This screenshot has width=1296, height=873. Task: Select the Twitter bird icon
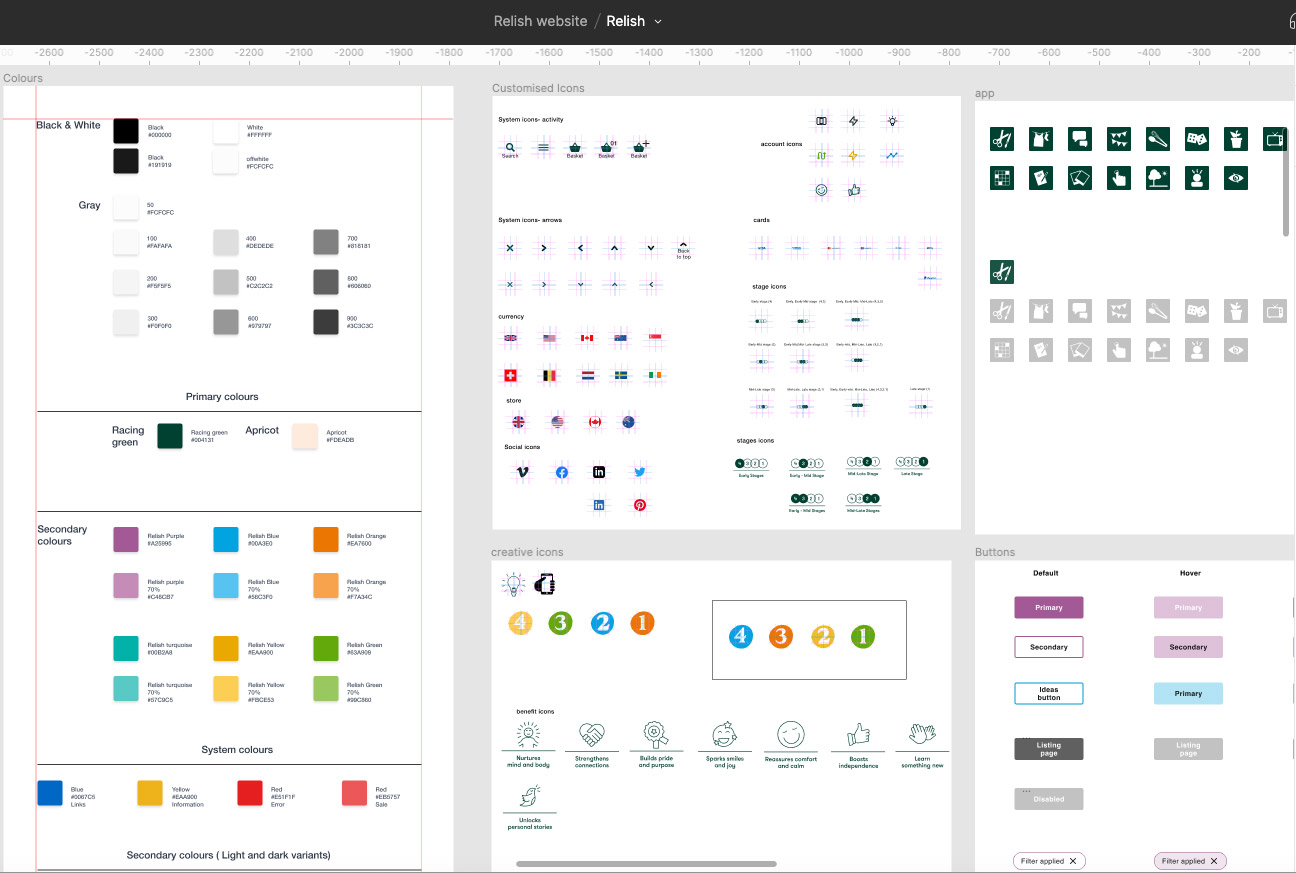coord(640,472)
